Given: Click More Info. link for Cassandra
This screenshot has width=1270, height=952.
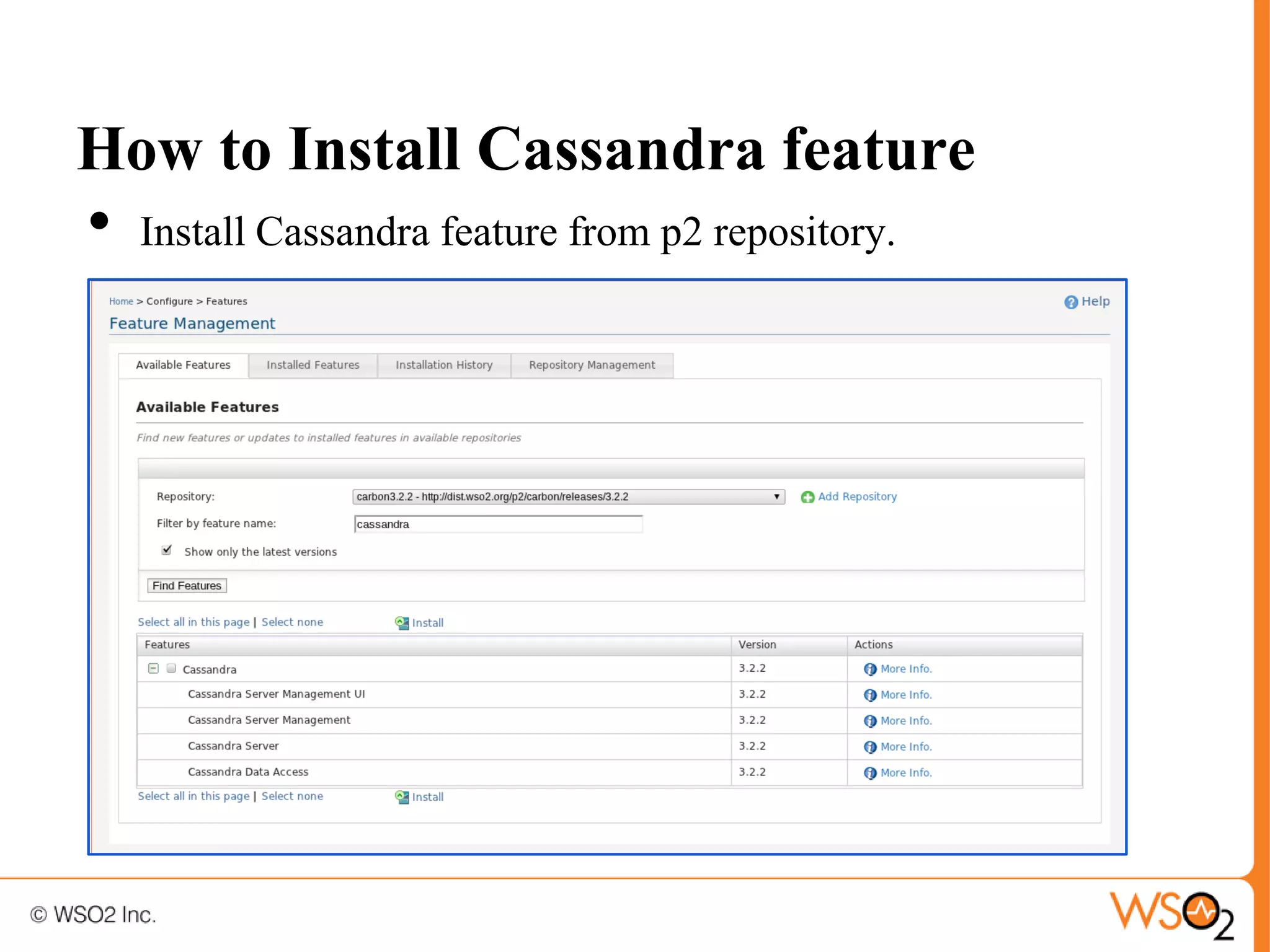Looking at the screenshot, I should point(906,669).
